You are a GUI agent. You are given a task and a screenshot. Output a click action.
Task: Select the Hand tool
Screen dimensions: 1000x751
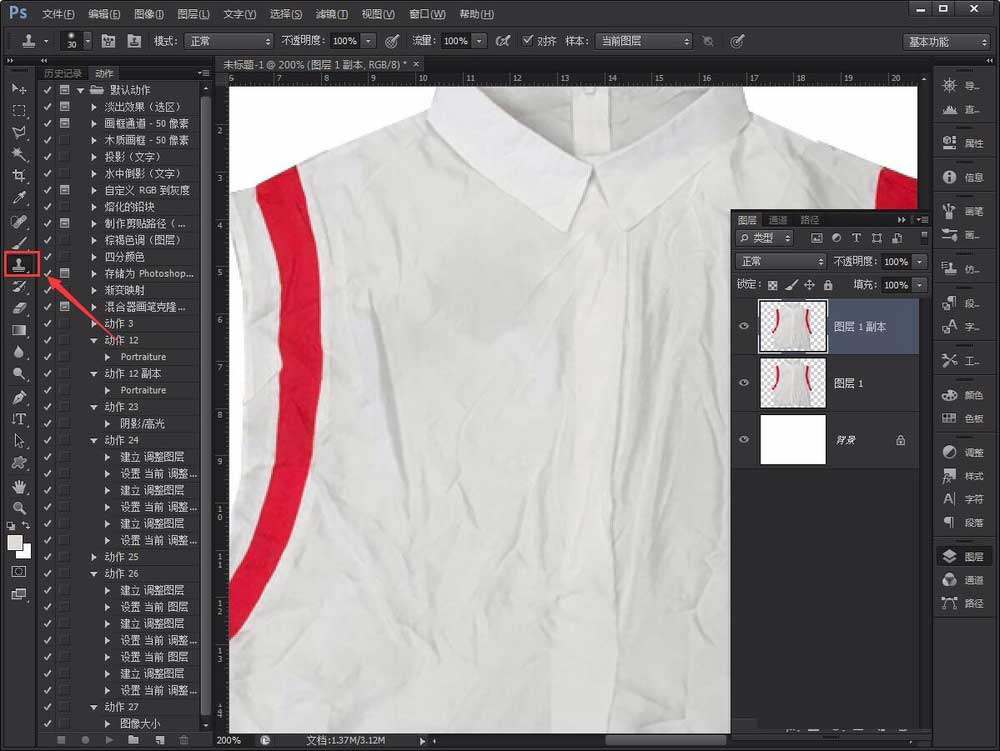(x=18, y=487)
